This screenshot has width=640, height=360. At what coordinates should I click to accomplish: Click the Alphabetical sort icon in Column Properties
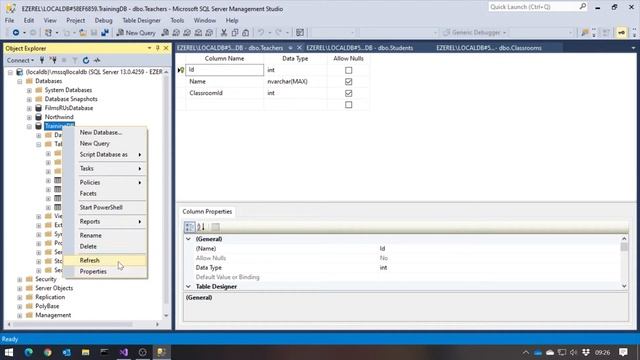tap(201, 227)
